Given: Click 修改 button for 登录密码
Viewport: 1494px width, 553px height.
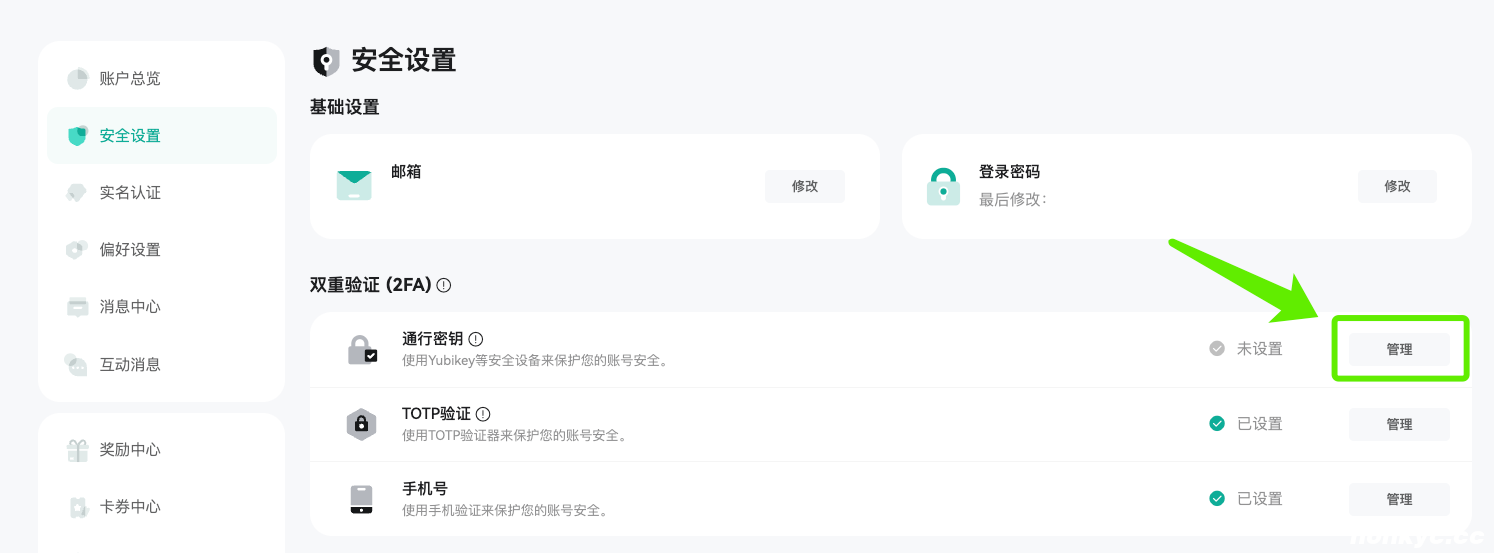Looking at the screenshot, I should 1397,186.
